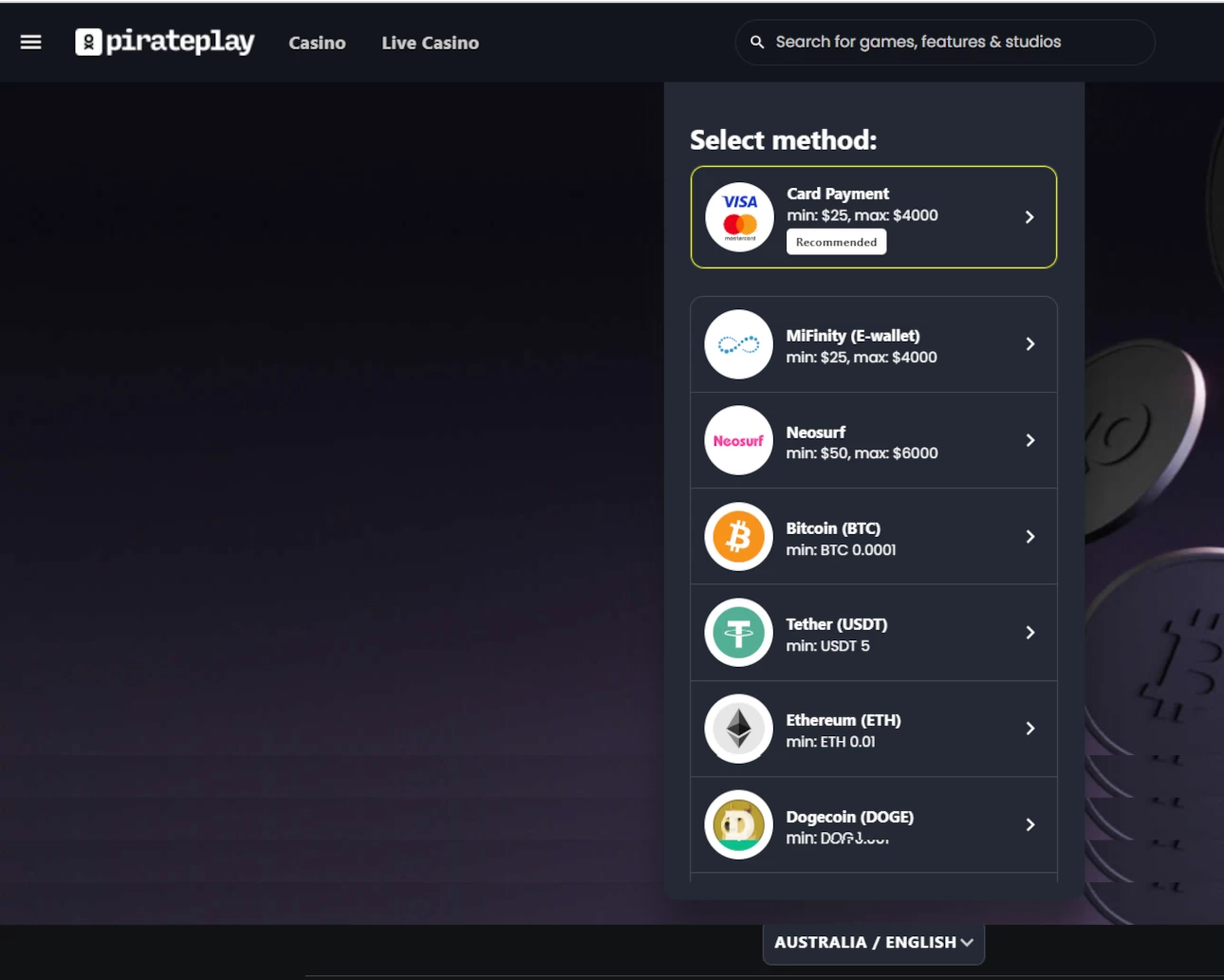Click the MiFinity infinity logo

739,344
